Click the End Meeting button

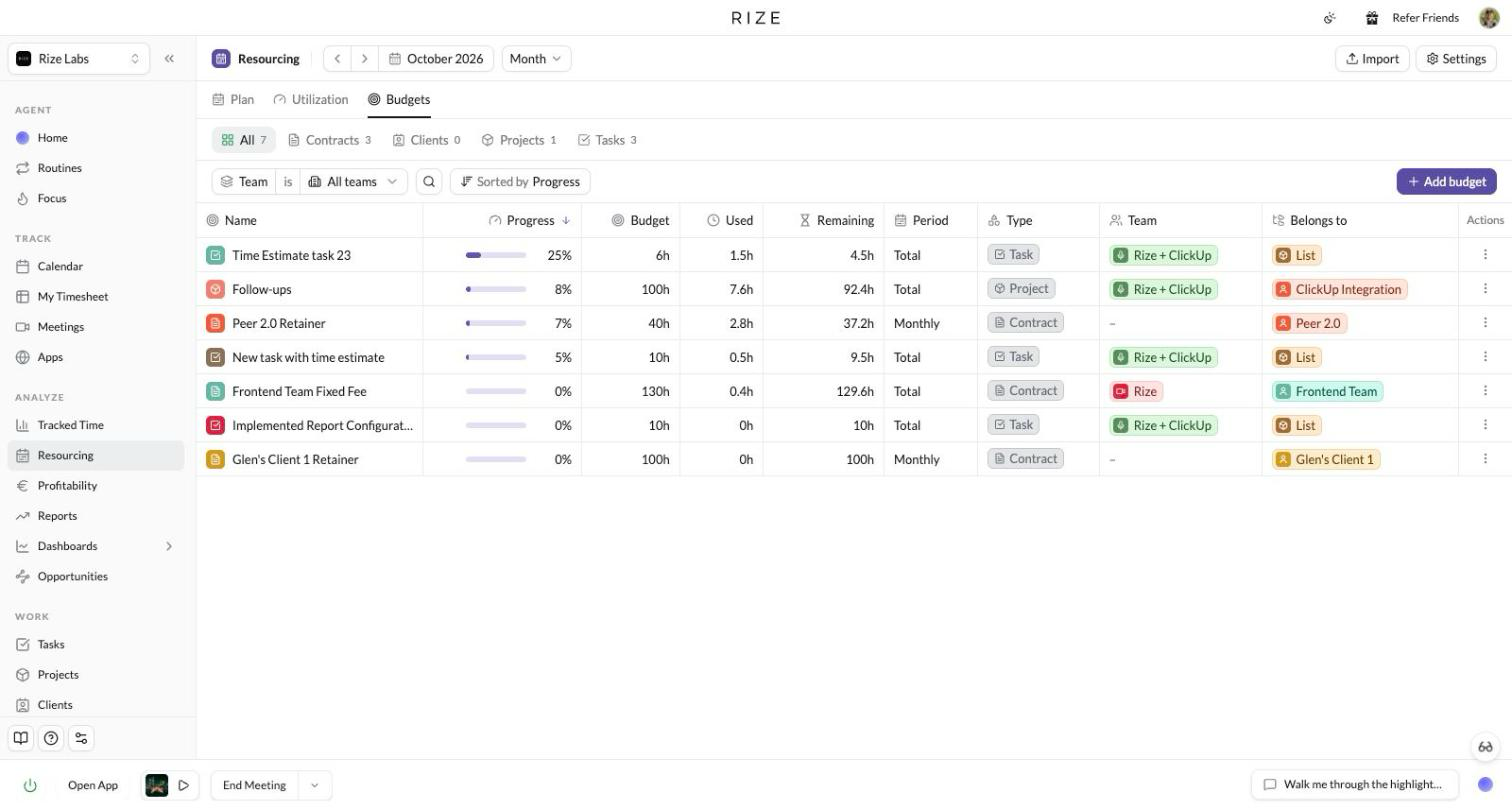255,786
